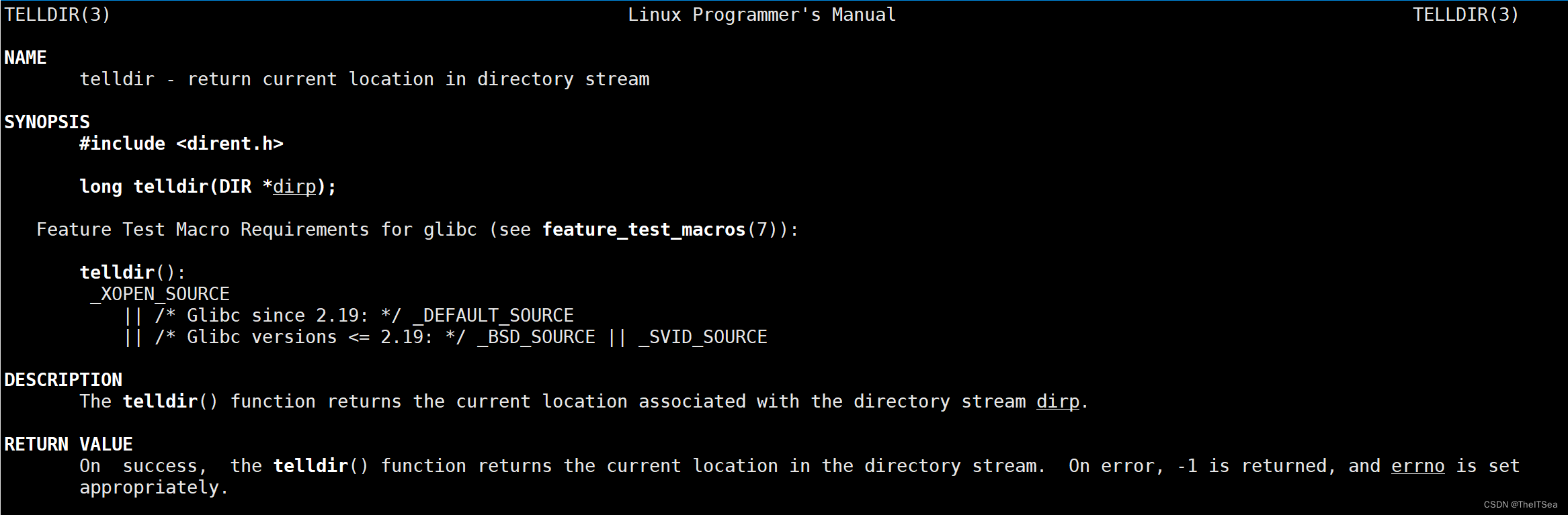Click the sentence starting 'The telldir() function returns'
1568x515 pixels.
pos(583,402)
